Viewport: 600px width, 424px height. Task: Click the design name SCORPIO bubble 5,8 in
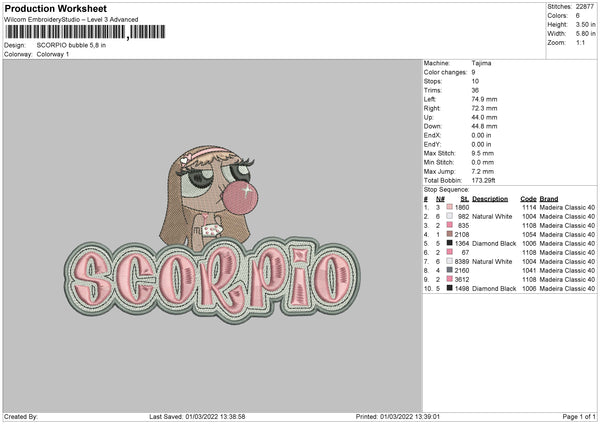[71, 45]
